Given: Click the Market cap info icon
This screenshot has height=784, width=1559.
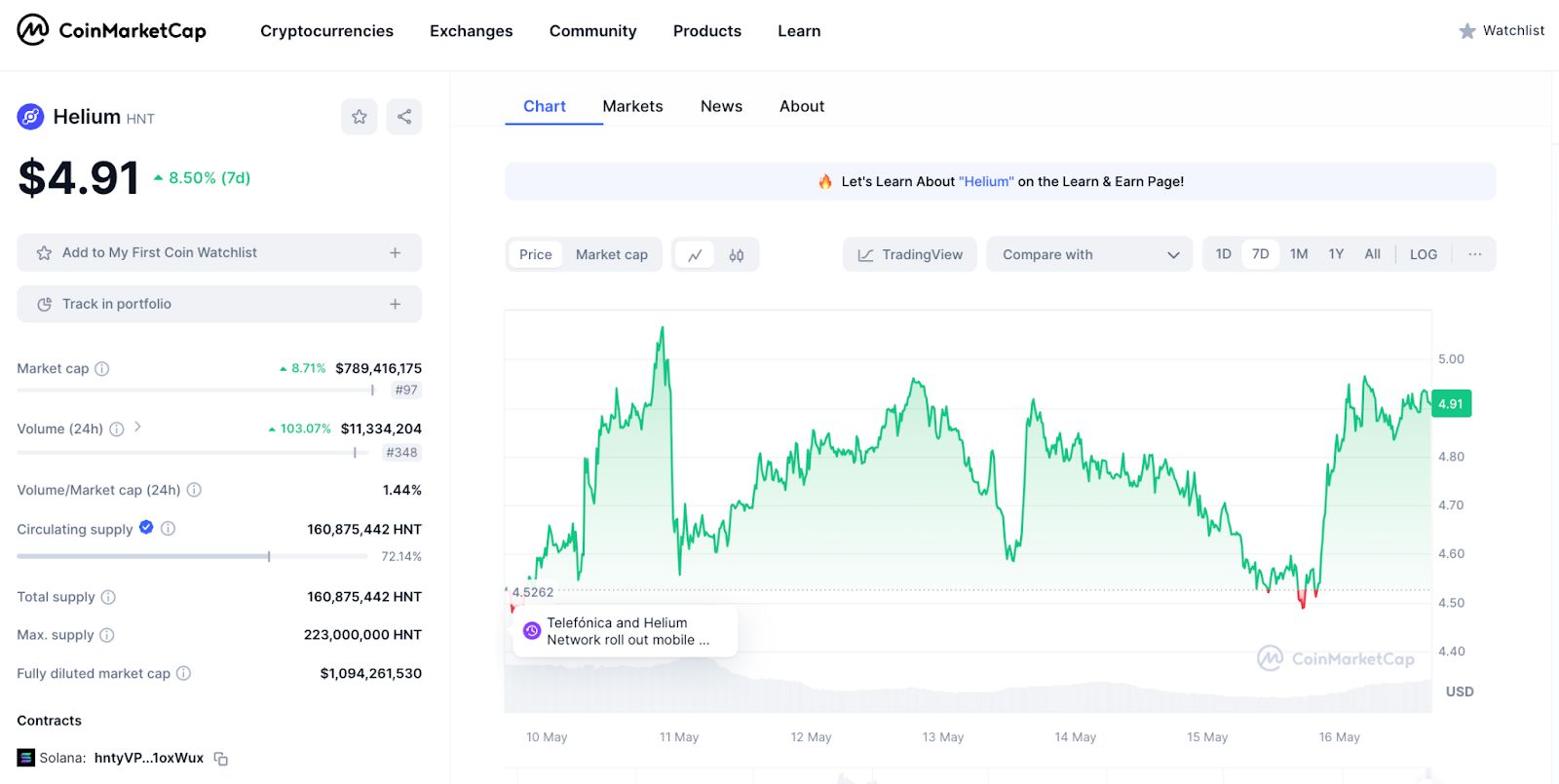Looking at the screenshot, I should (x=102, y=368).
